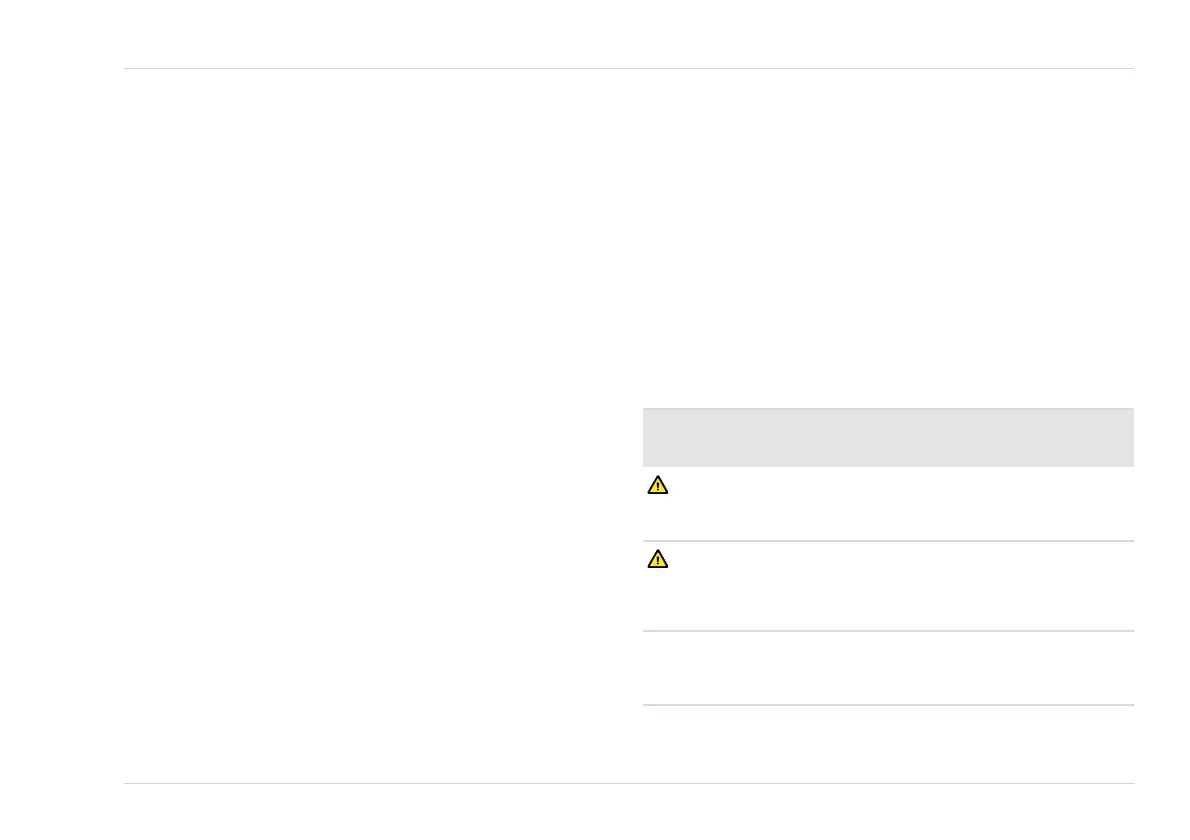Select the empty third table row
1190x840 pixels.
(887, 668)
